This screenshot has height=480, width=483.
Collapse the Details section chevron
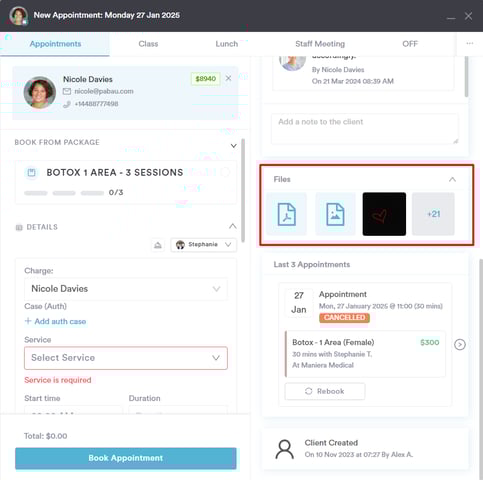pos(233,226)
